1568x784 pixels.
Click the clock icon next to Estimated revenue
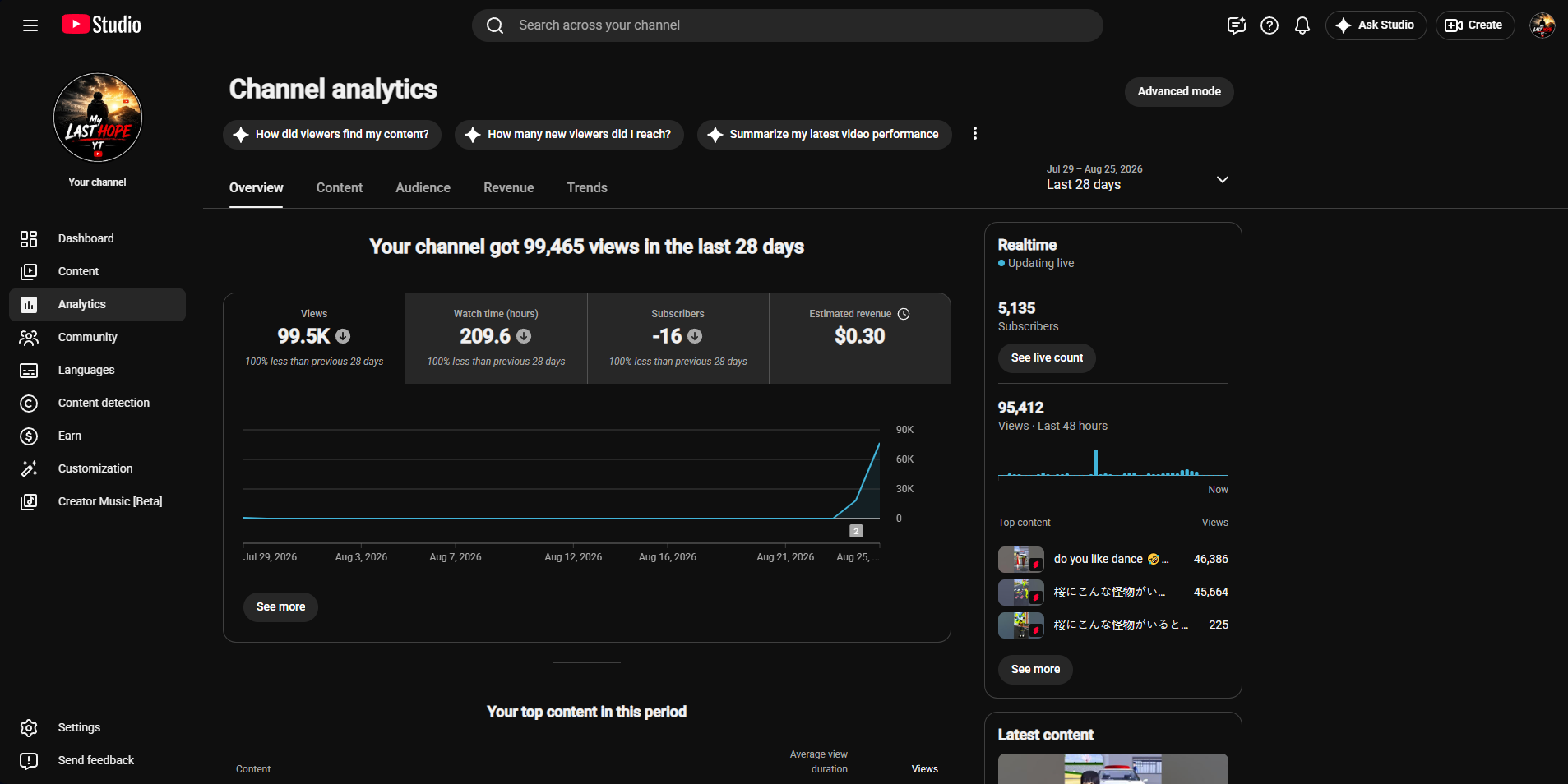(x=904, y=314)
